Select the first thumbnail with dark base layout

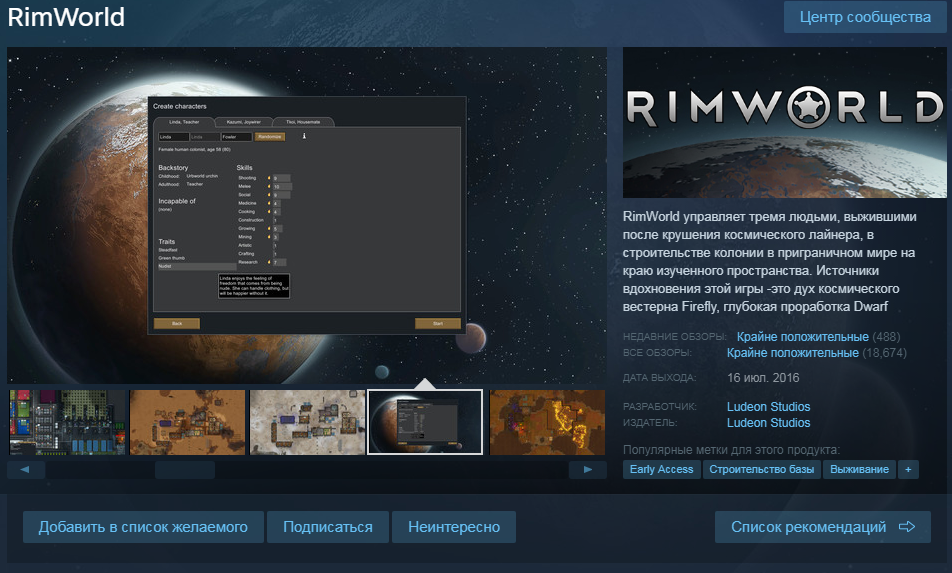[67, 422]
